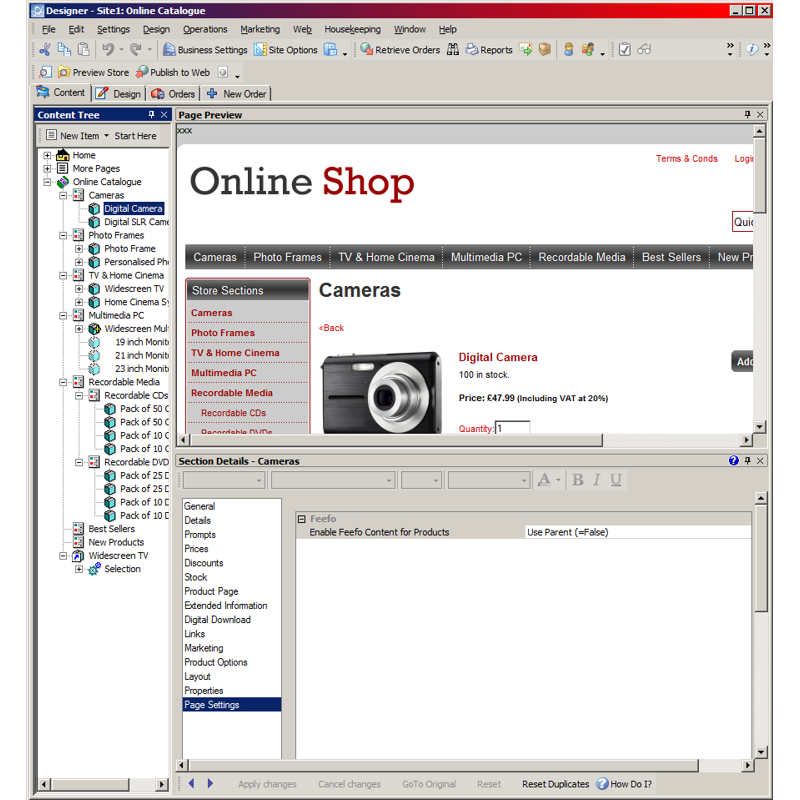Click Start Here in Content Tree
The width and height of the screenshot is (800, 800).
[x=135, y=136]
